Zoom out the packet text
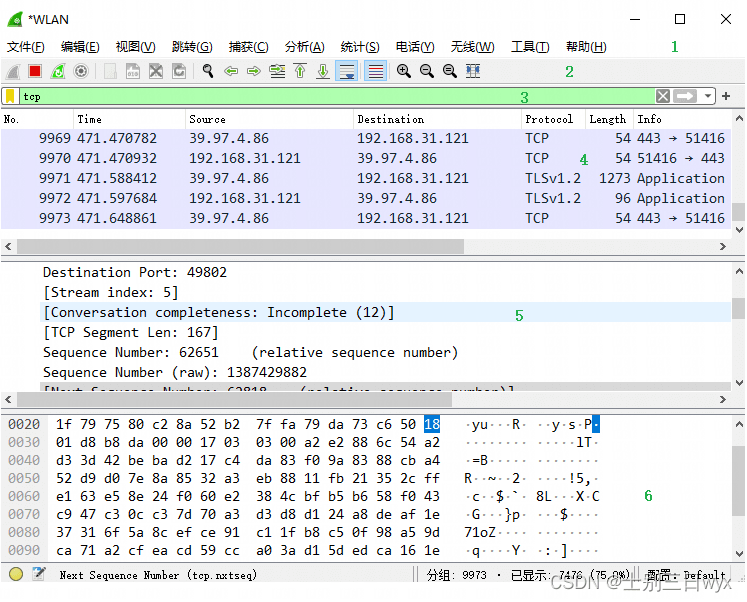 tap(426, 71)
